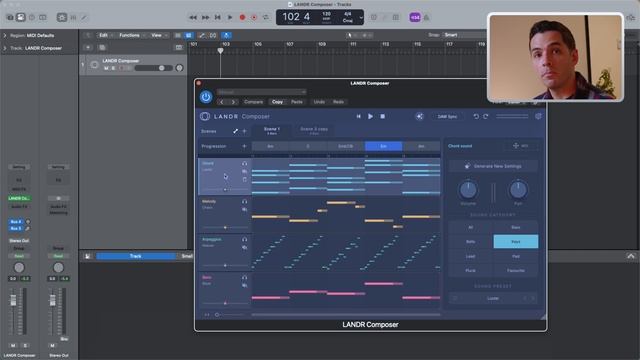Toggle Logic's Cycle button
Viewport: 640px width, 360px height.
pyautogui.click(x=266, y=18)
